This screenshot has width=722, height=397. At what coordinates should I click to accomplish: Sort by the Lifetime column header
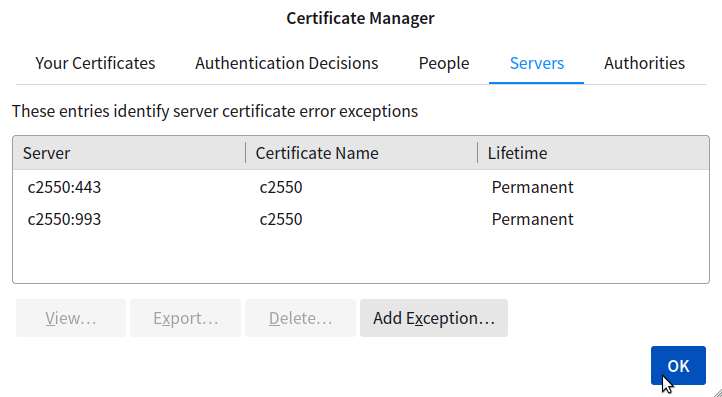[x=594, y=153]
